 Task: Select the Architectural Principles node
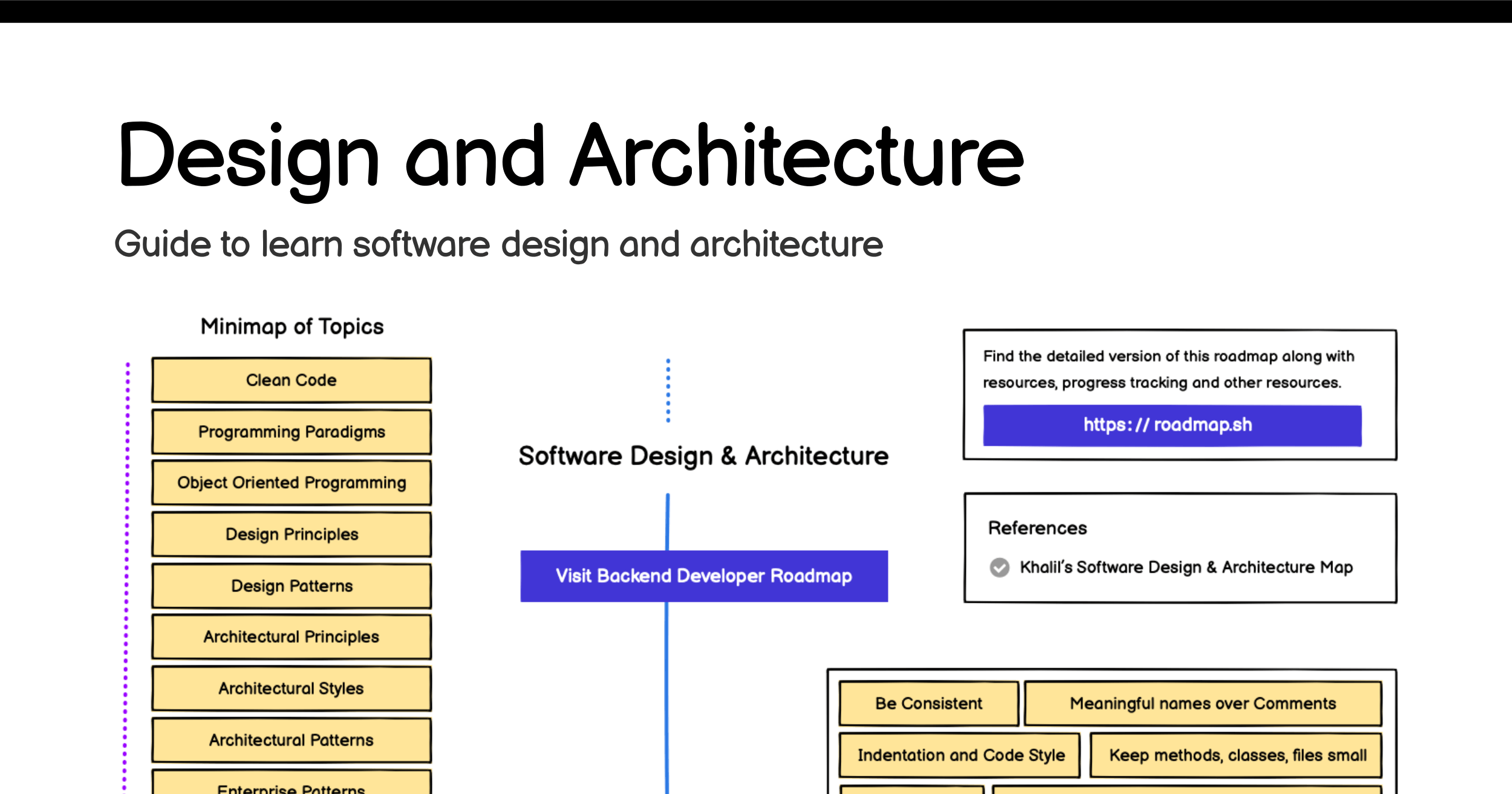click(x=291, y=636)
